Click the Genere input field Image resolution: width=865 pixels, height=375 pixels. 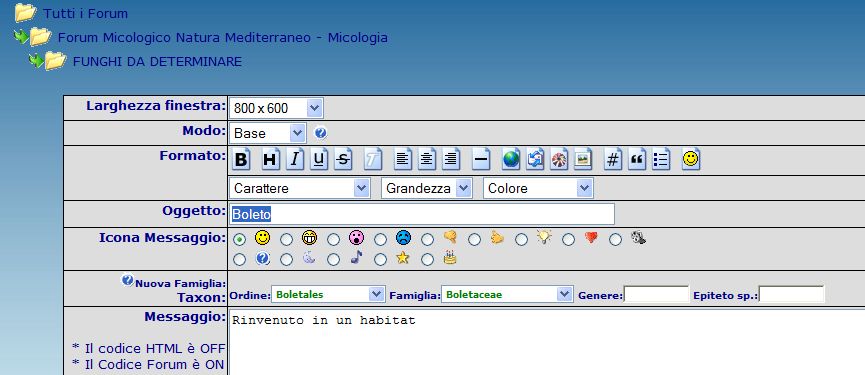coord(656,294)
